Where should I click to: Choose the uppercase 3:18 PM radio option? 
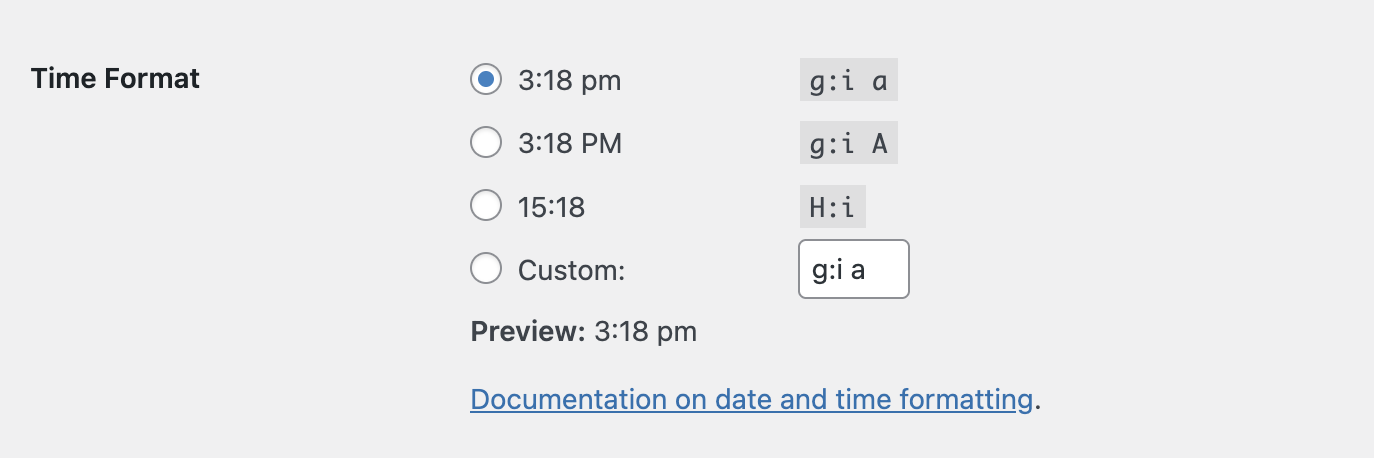(486, 144)
